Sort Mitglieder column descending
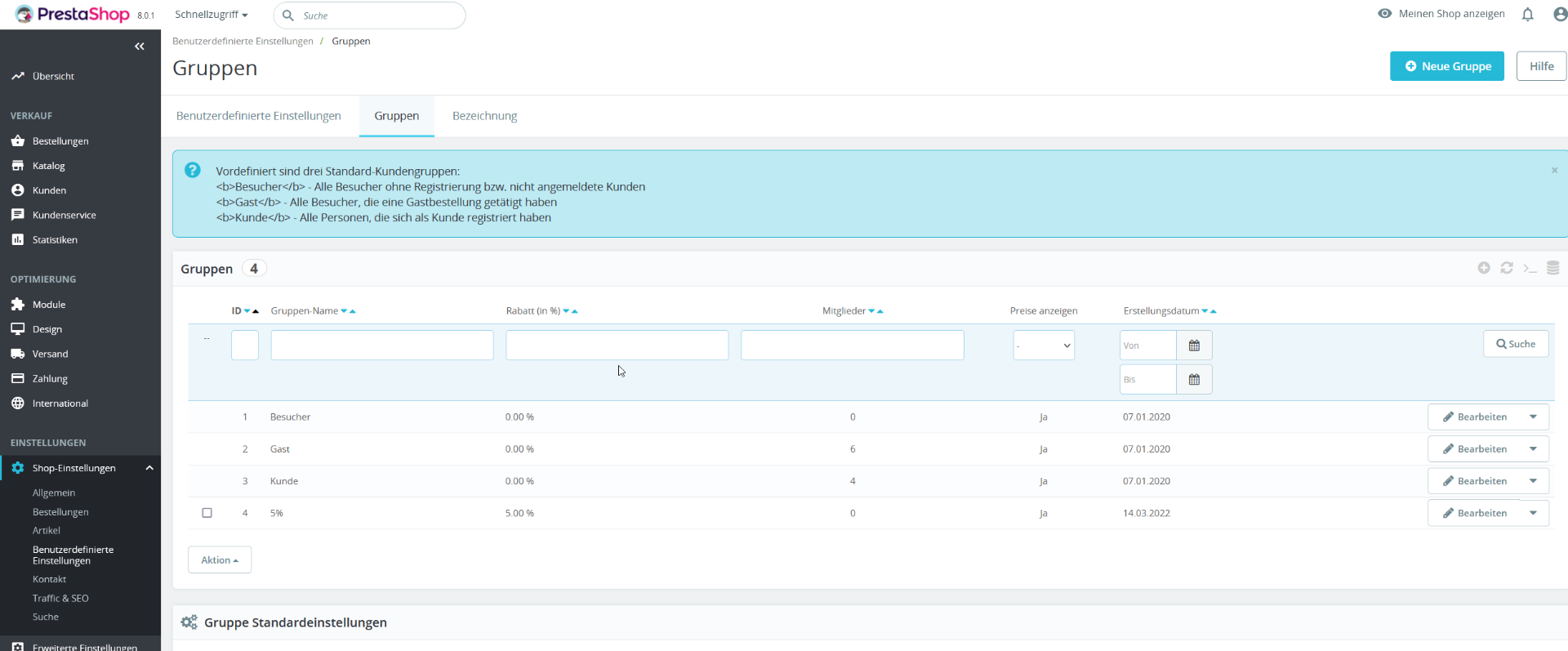 click(x=871, y=311)
